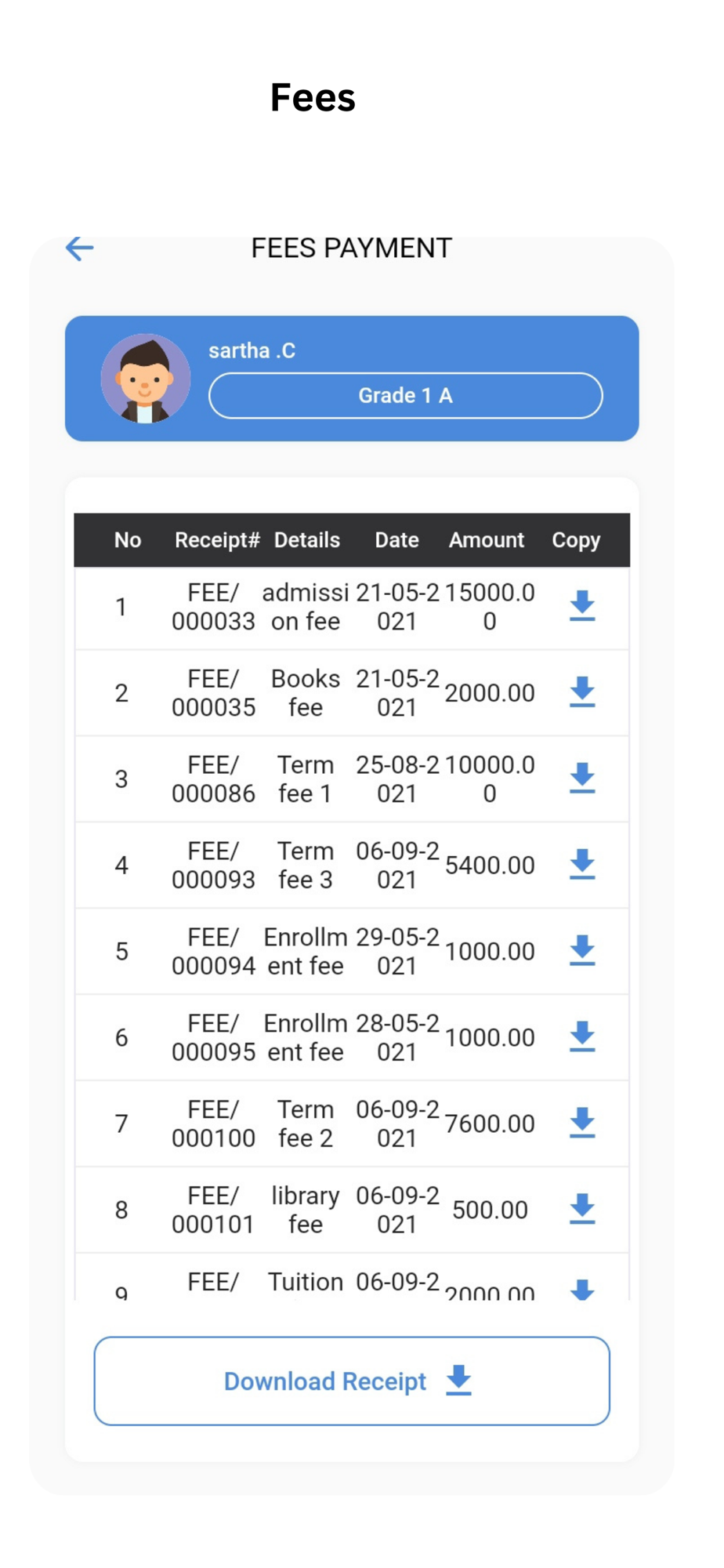Tap the sartha .C student name

[252, 350]
